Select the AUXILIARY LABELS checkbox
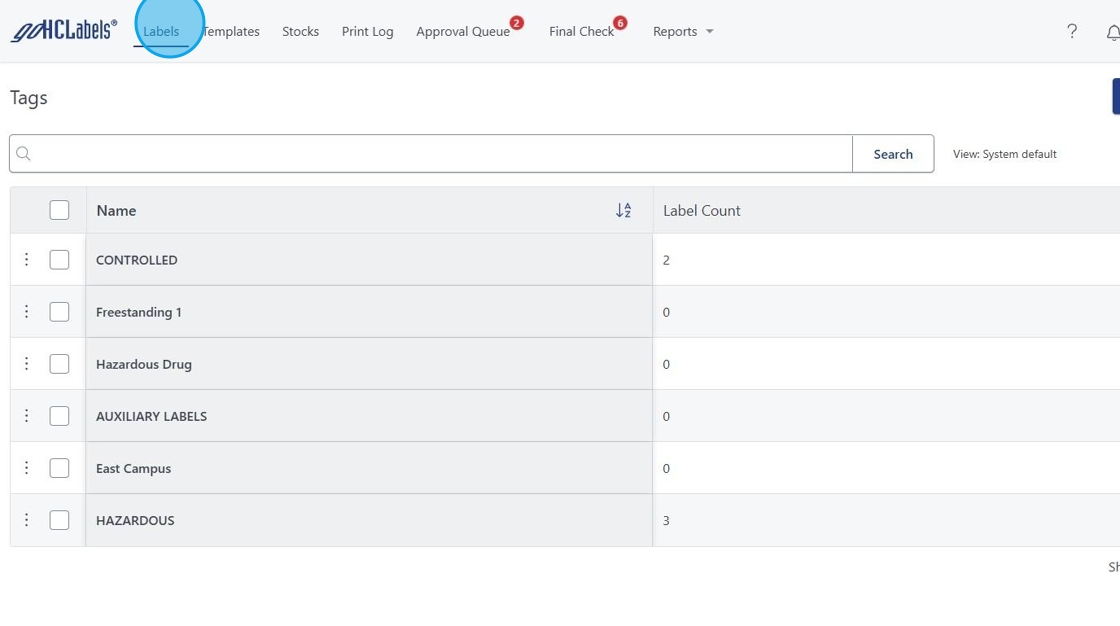 click(59, 416)
